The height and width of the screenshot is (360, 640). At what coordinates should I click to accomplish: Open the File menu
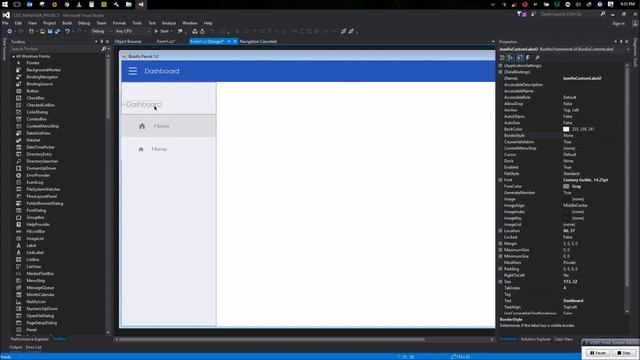coord(5,23)
